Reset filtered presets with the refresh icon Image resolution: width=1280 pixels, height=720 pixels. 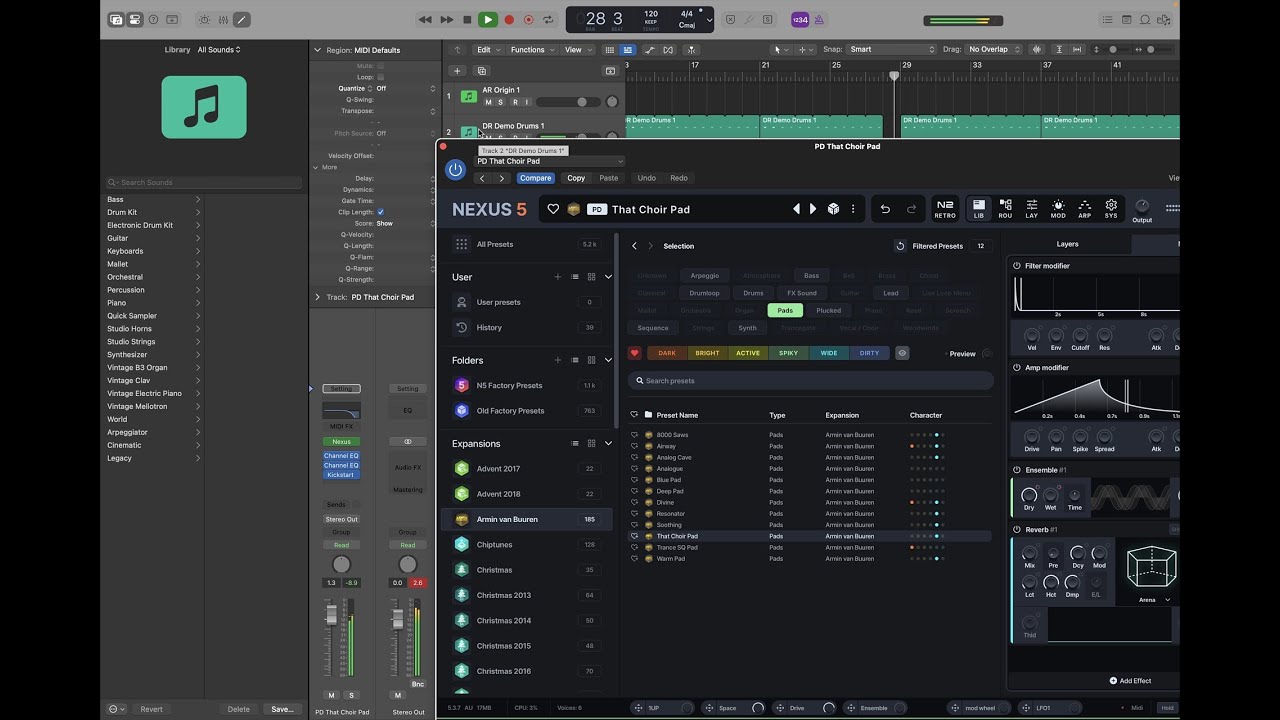click(900, 246)
